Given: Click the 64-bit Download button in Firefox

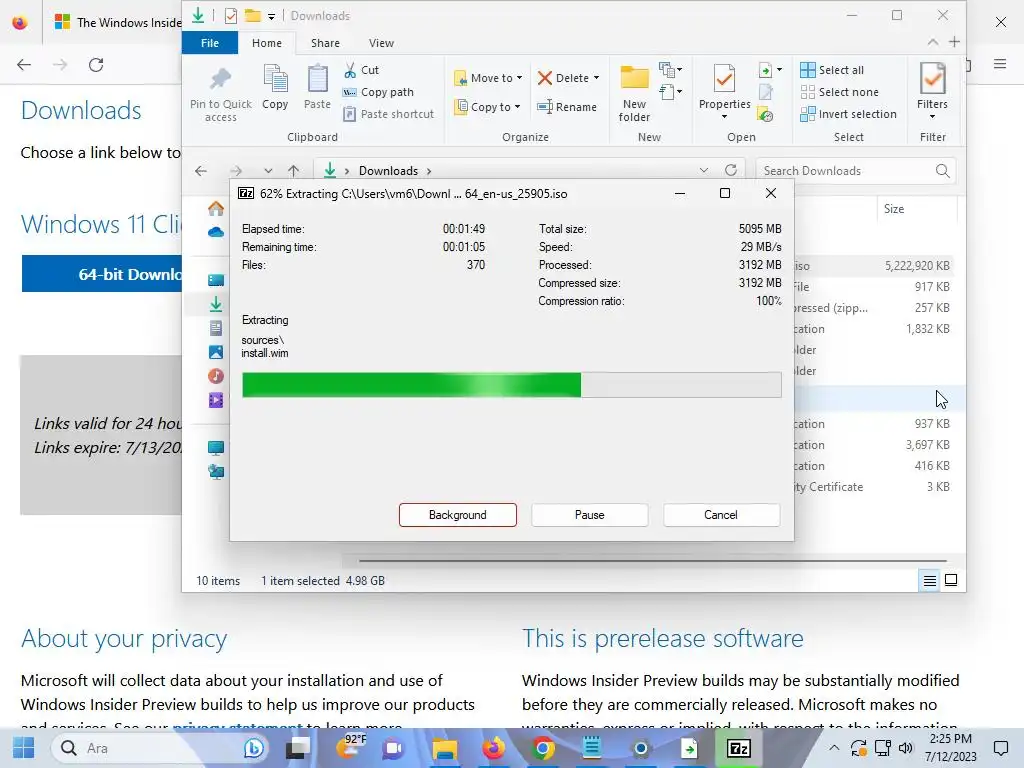Looking at the screenshot, I should [102, 274].
